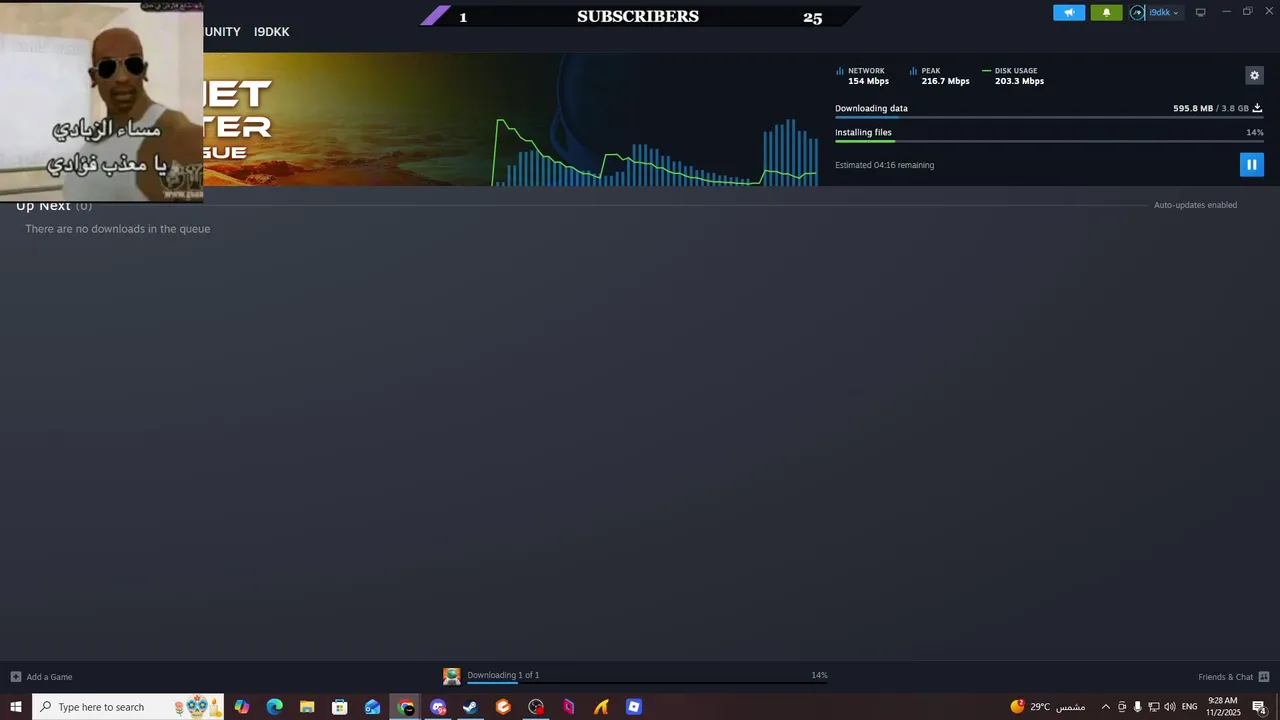Open the I9DKK profile menu tab

point(271,32)
